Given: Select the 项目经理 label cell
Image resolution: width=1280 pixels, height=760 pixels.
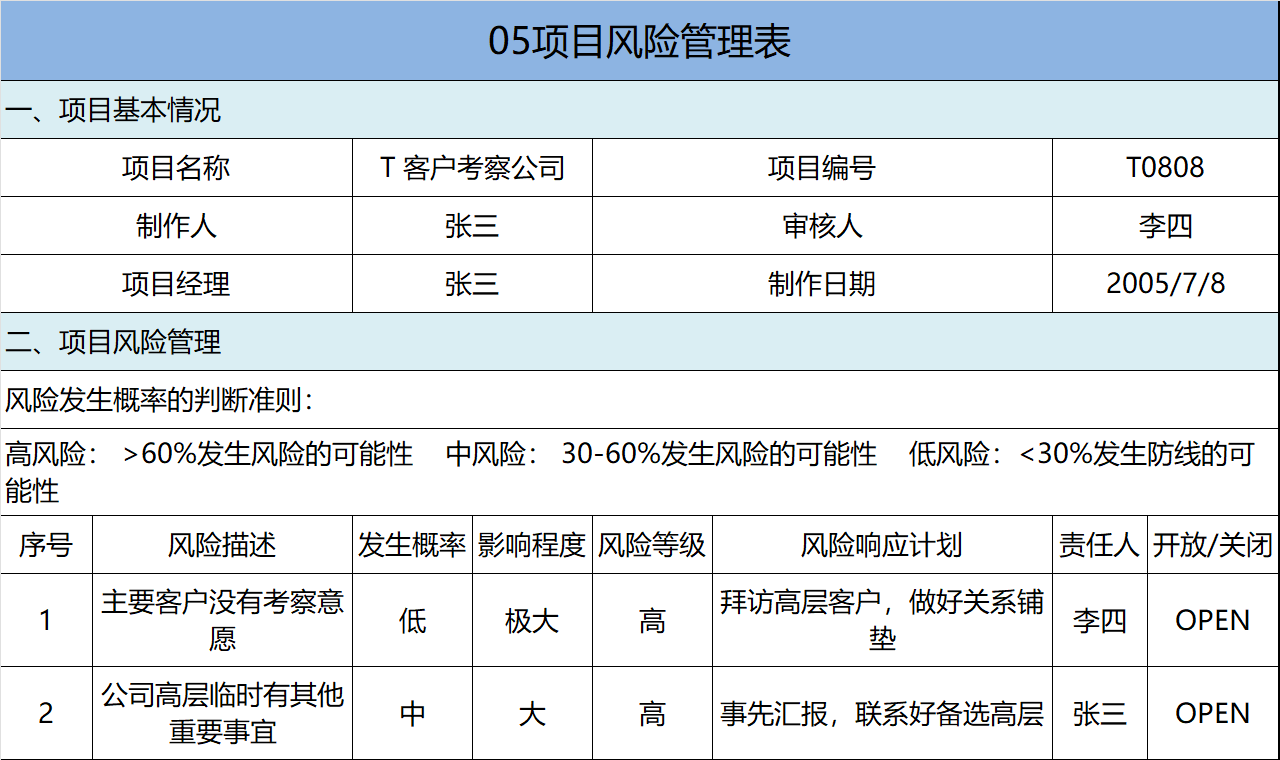Looking at the screenshot, I should click(176, 284).
